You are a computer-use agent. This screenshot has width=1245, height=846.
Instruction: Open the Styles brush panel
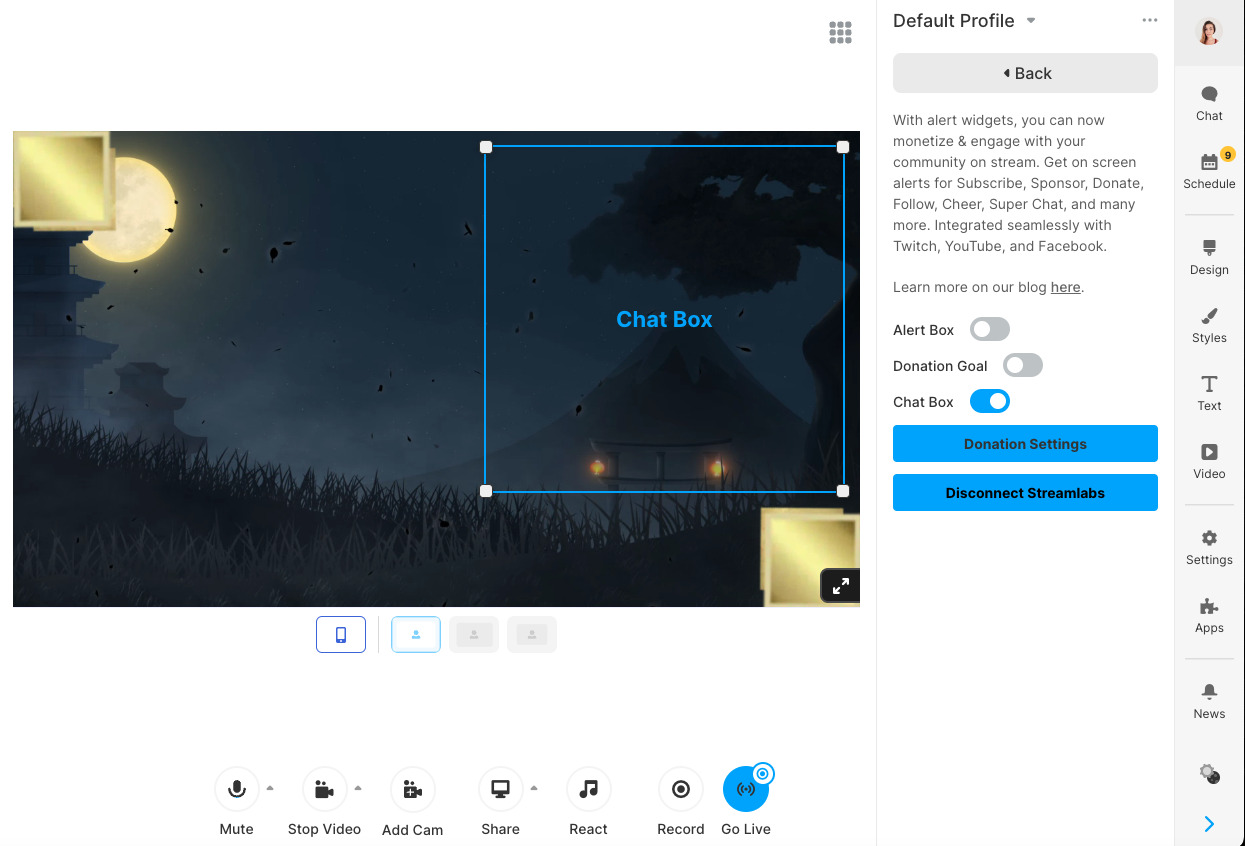pyautogui.click(x=1209, y=325)
